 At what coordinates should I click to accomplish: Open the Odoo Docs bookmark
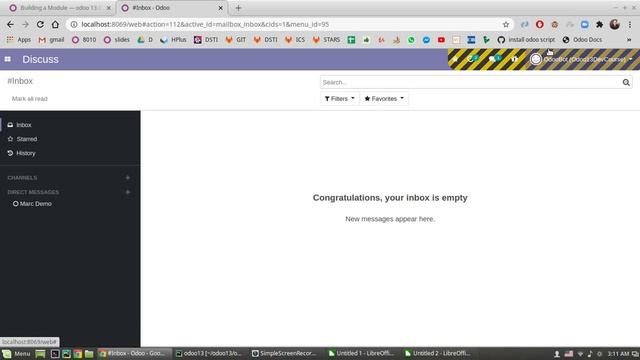pyautogui.click(x=582, y=40)
